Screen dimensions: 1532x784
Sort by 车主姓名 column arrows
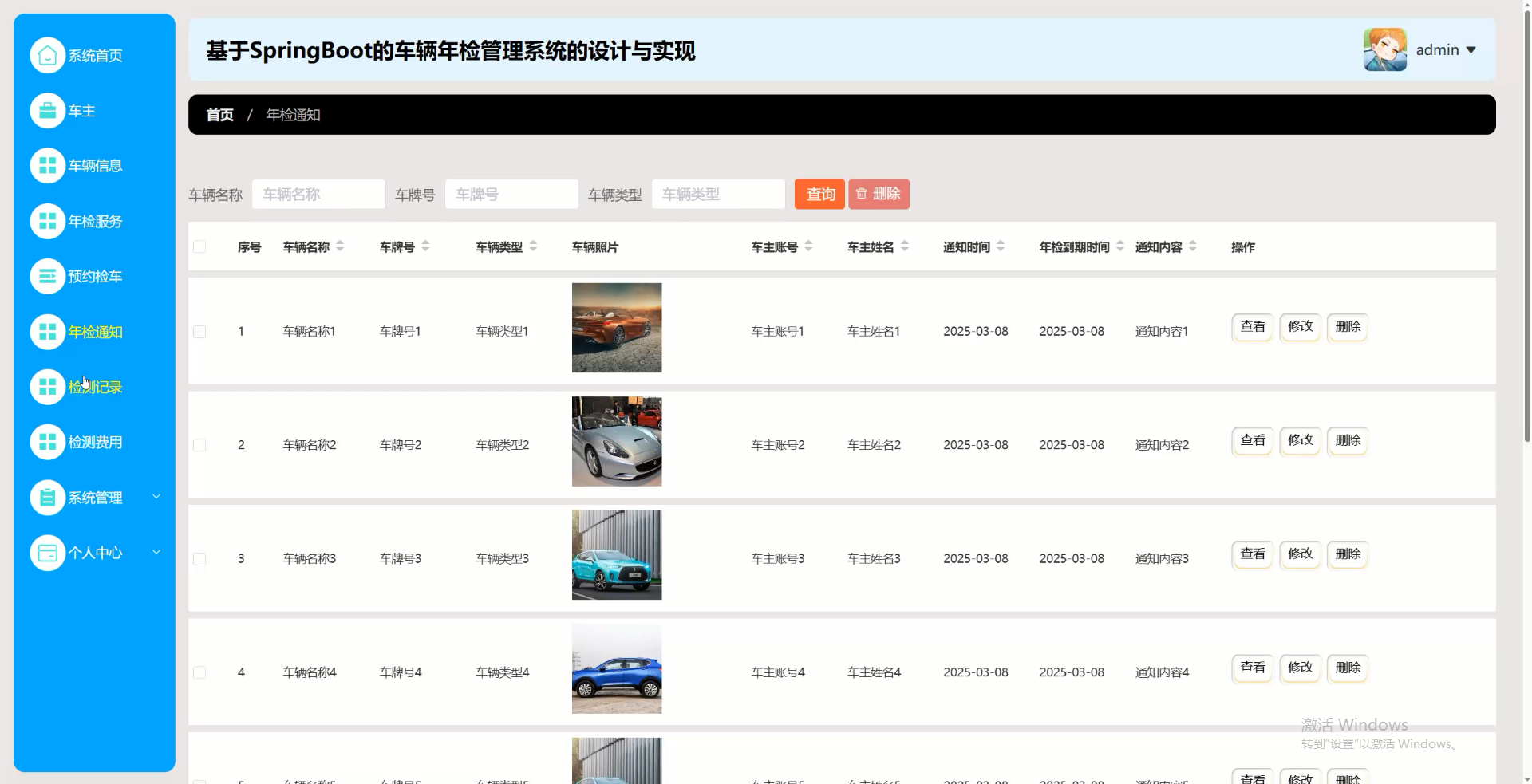tap(905, 246)
